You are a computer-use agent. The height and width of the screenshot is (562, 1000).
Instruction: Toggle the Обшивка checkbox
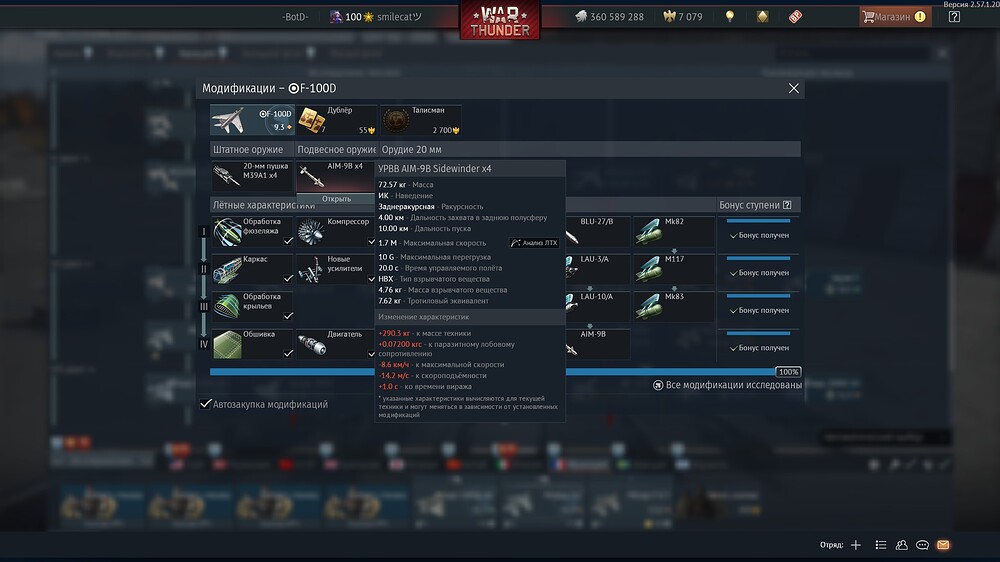[288, 353]
